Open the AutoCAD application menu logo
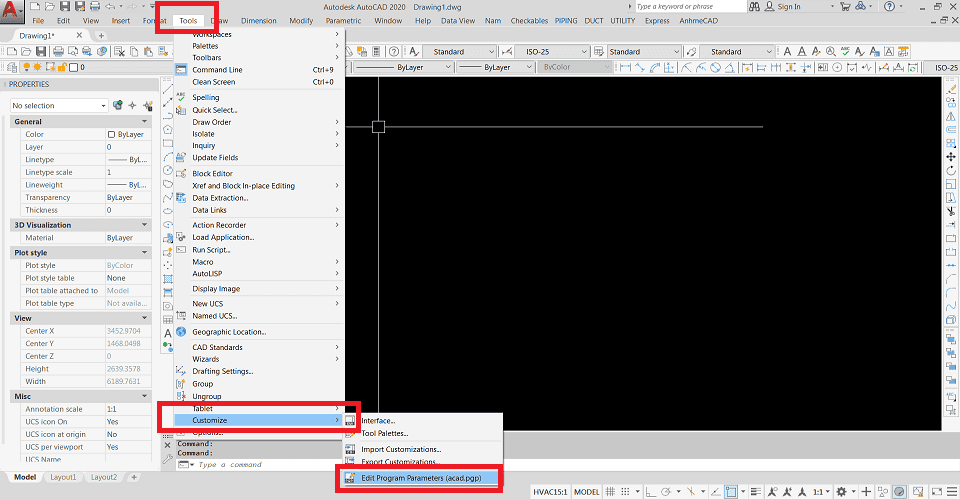Image resolution: width=960 pixels, height=500 pixels. pos(10,10)
